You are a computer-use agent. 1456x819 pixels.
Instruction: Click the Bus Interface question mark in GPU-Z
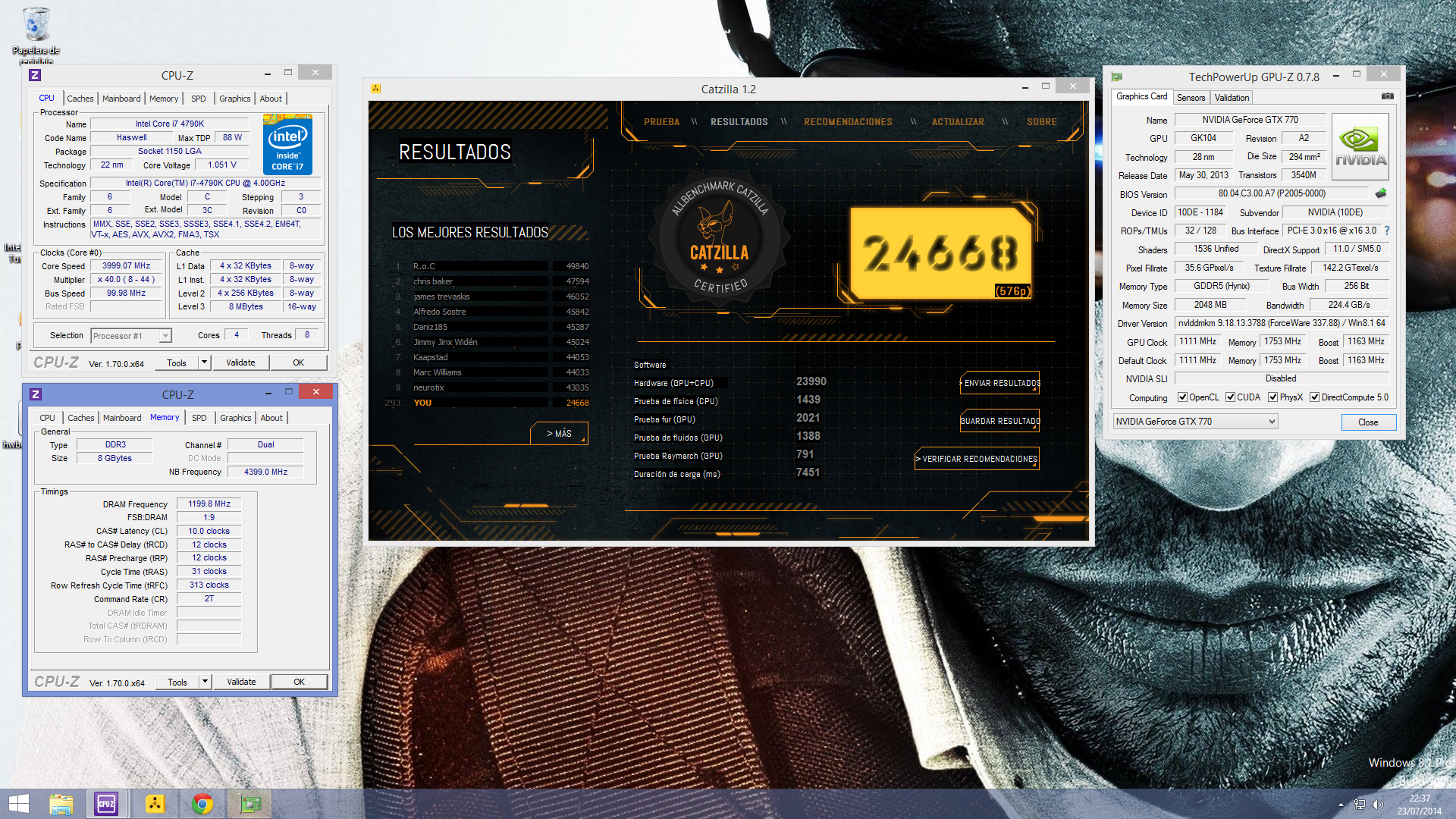1387,231
